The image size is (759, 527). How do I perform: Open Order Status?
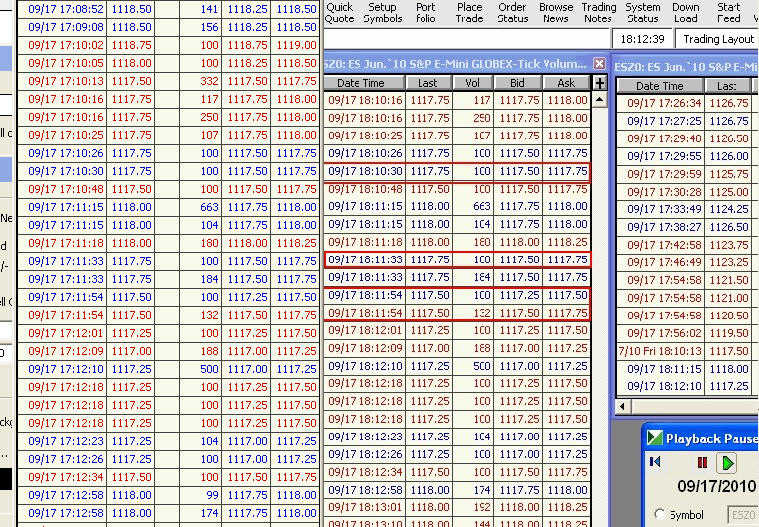pyautogui.click(x=512, y=12)
